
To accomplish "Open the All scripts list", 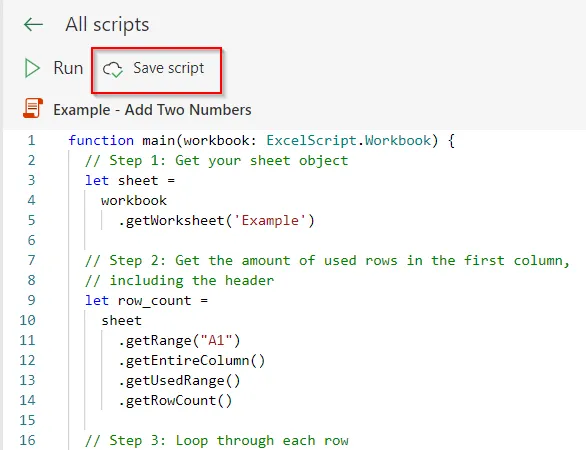I will tap(107, 25).
